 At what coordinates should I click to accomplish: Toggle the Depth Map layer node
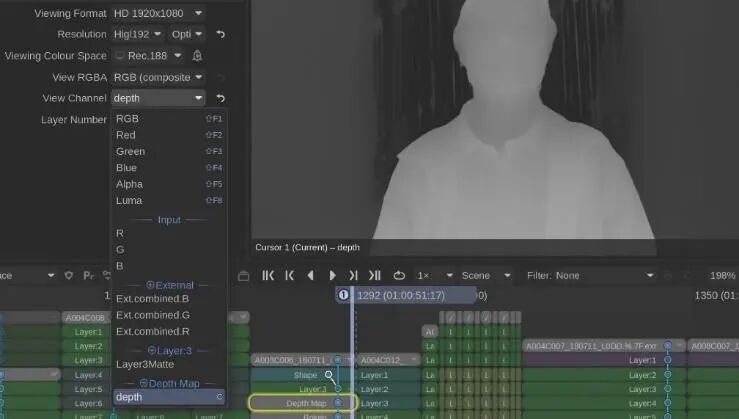(x=338, y=403)
